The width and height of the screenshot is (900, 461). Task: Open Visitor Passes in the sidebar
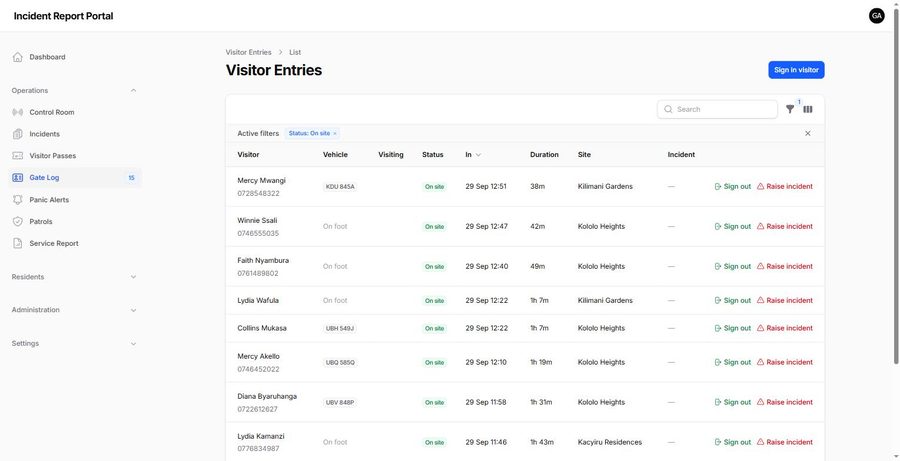pyautogui.click(x=75, y=156)
